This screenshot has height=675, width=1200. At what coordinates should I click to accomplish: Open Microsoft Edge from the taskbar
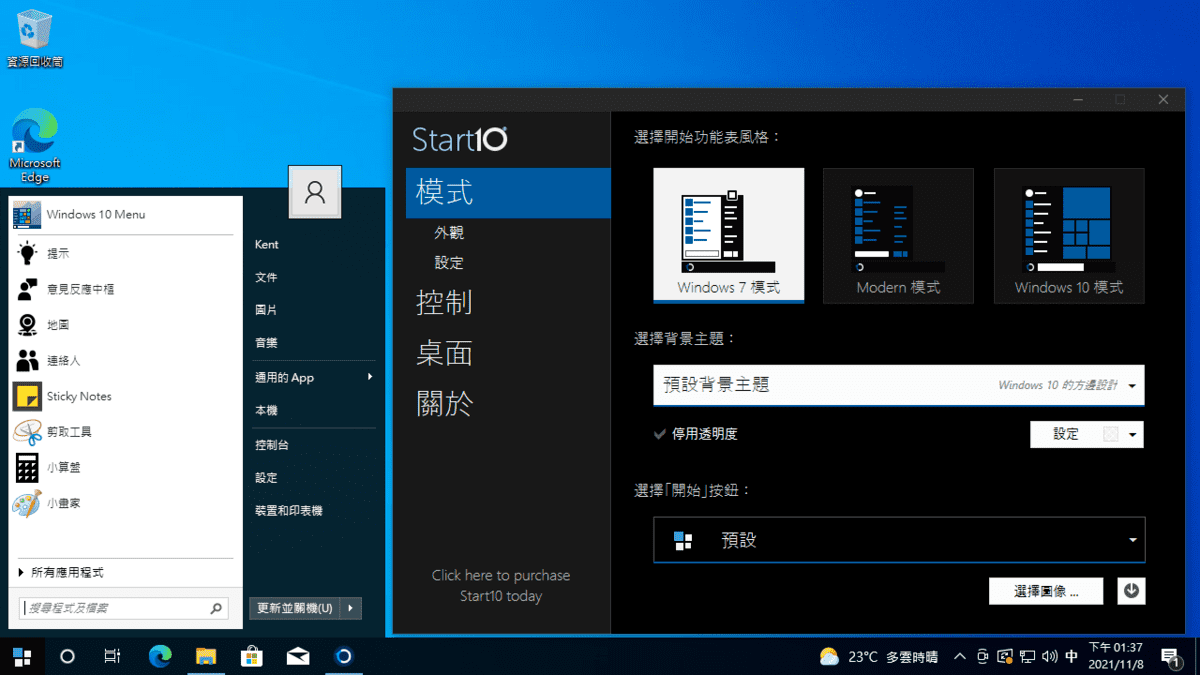pos(159,657)
